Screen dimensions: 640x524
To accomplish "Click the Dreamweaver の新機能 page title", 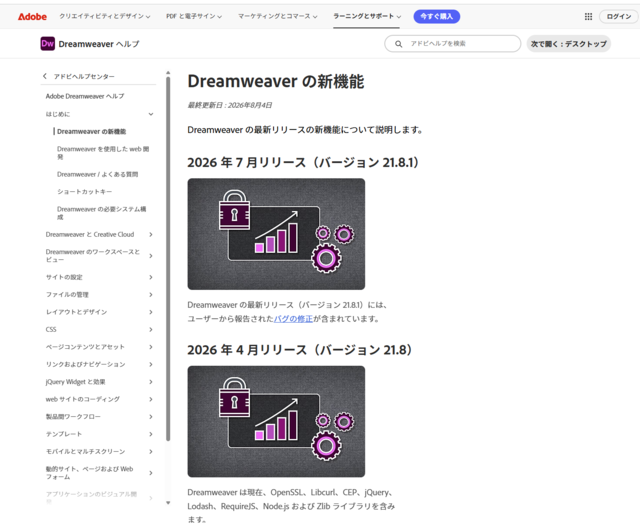I will pos(276,81).
